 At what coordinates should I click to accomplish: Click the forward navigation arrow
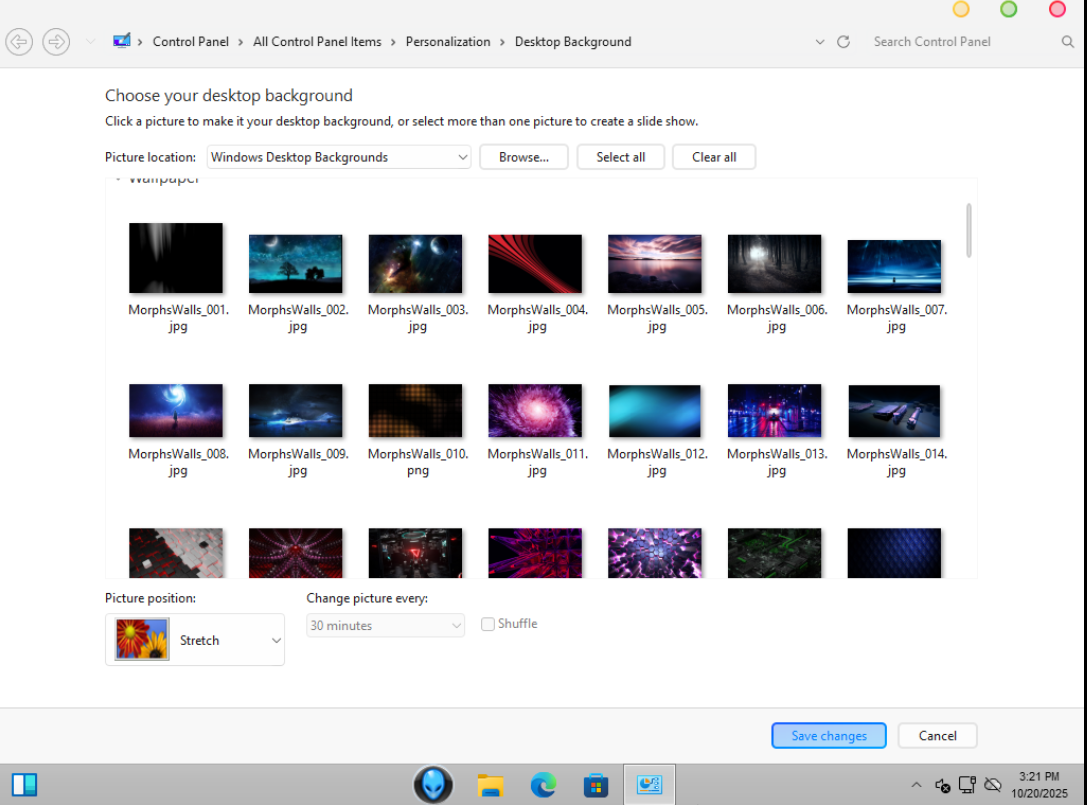click(x=56, y=42)
